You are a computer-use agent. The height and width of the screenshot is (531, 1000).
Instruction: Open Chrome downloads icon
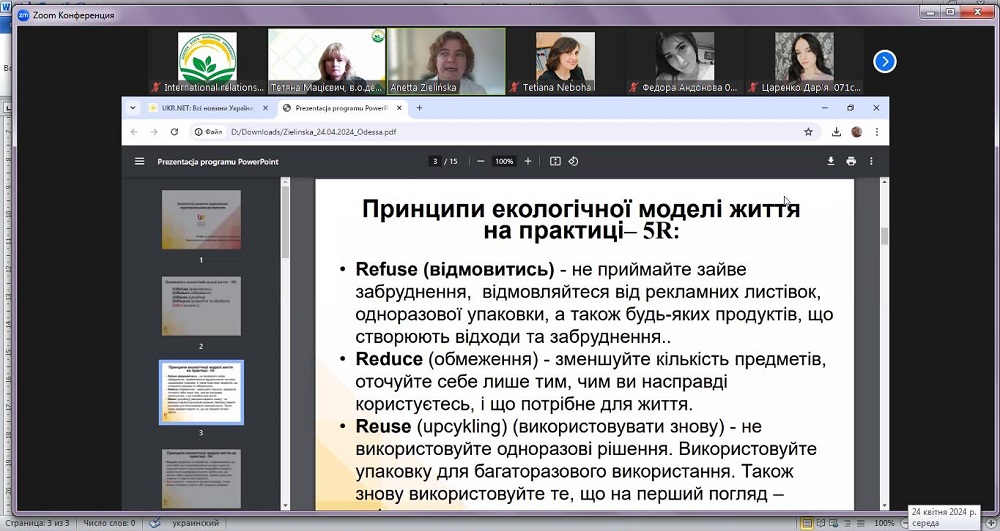point(836,131)
